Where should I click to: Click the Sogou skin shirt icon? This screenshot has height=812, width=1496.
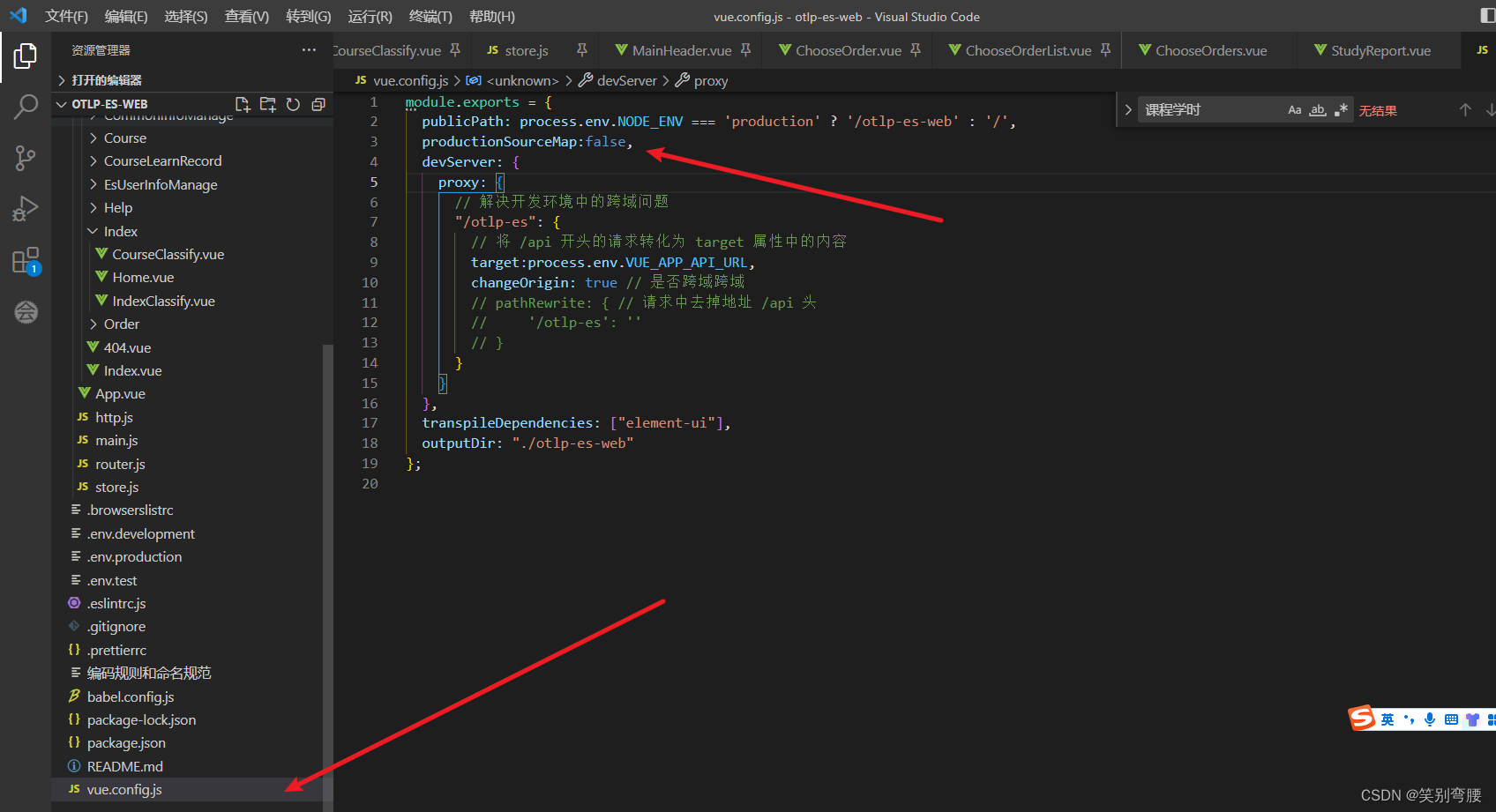(x=1472, y=719)
